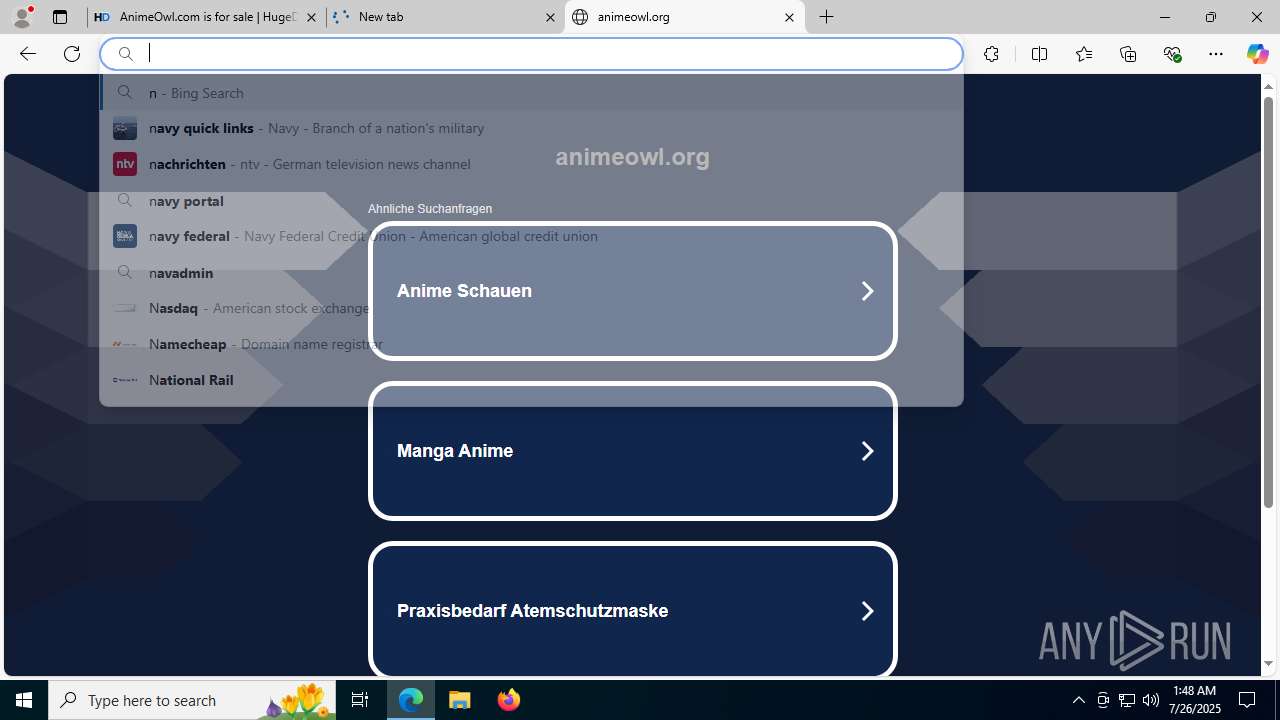Click the vertical scrollbar thumb
Viewport: 1280px width, 720px height.
click(x=1268, y=300)
